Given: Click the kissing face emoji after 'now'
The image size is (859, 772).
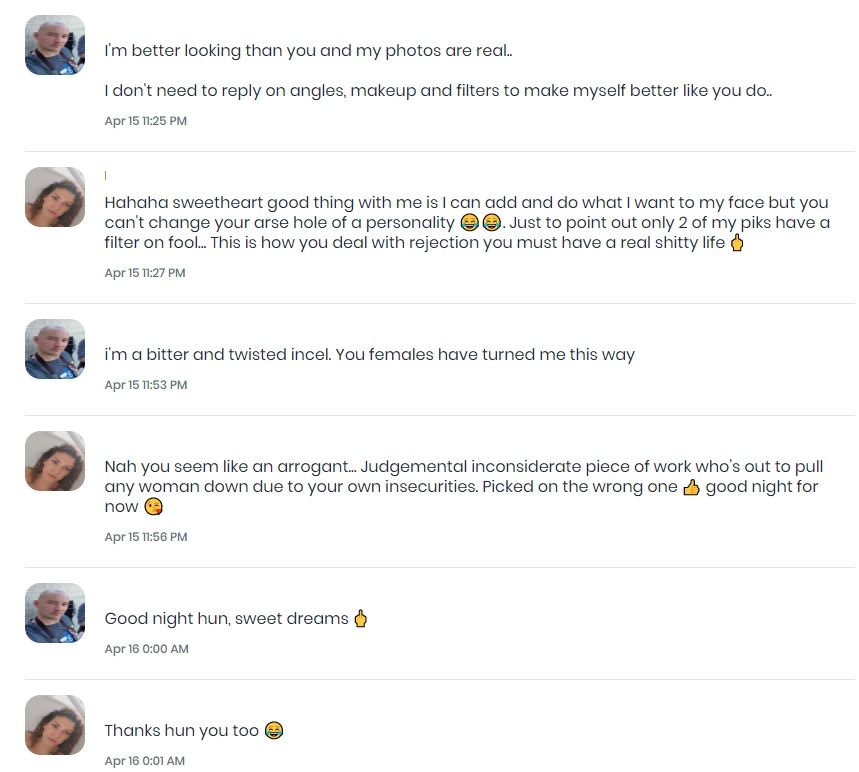Looking at the screenshot, I should (153, 507).
